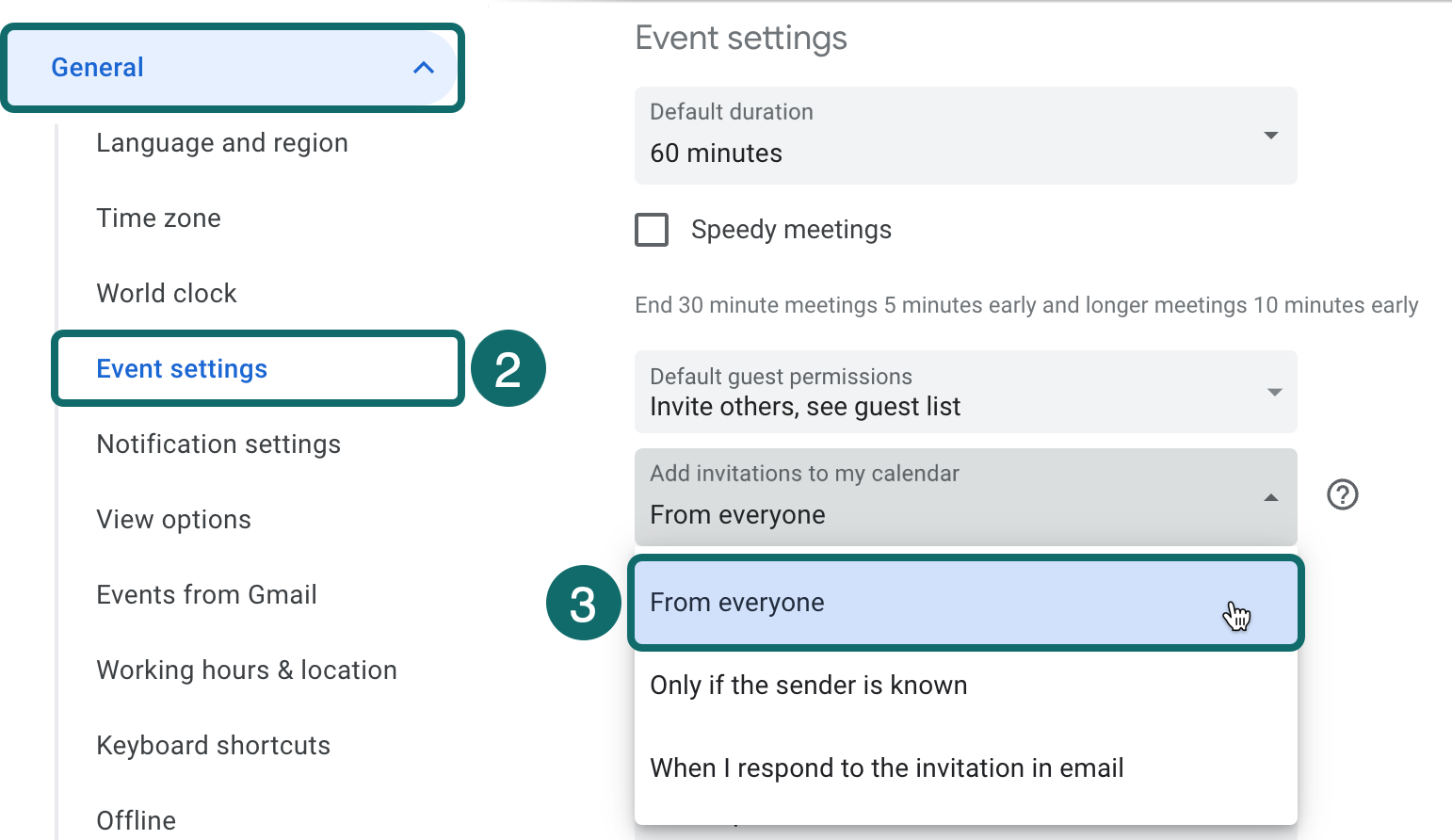Open Language and region settings
Screen dimensions: 1452x840
(222, 143)
